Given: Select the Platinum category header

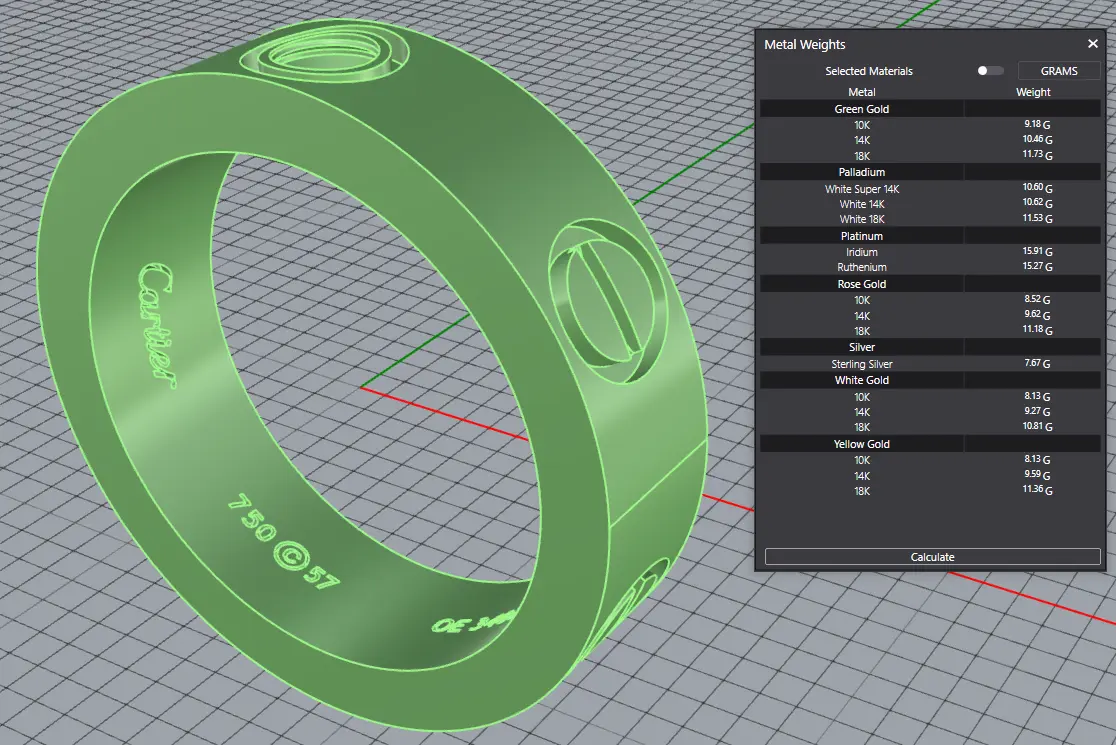Looking at the screenshot, I should coord(930,236).
